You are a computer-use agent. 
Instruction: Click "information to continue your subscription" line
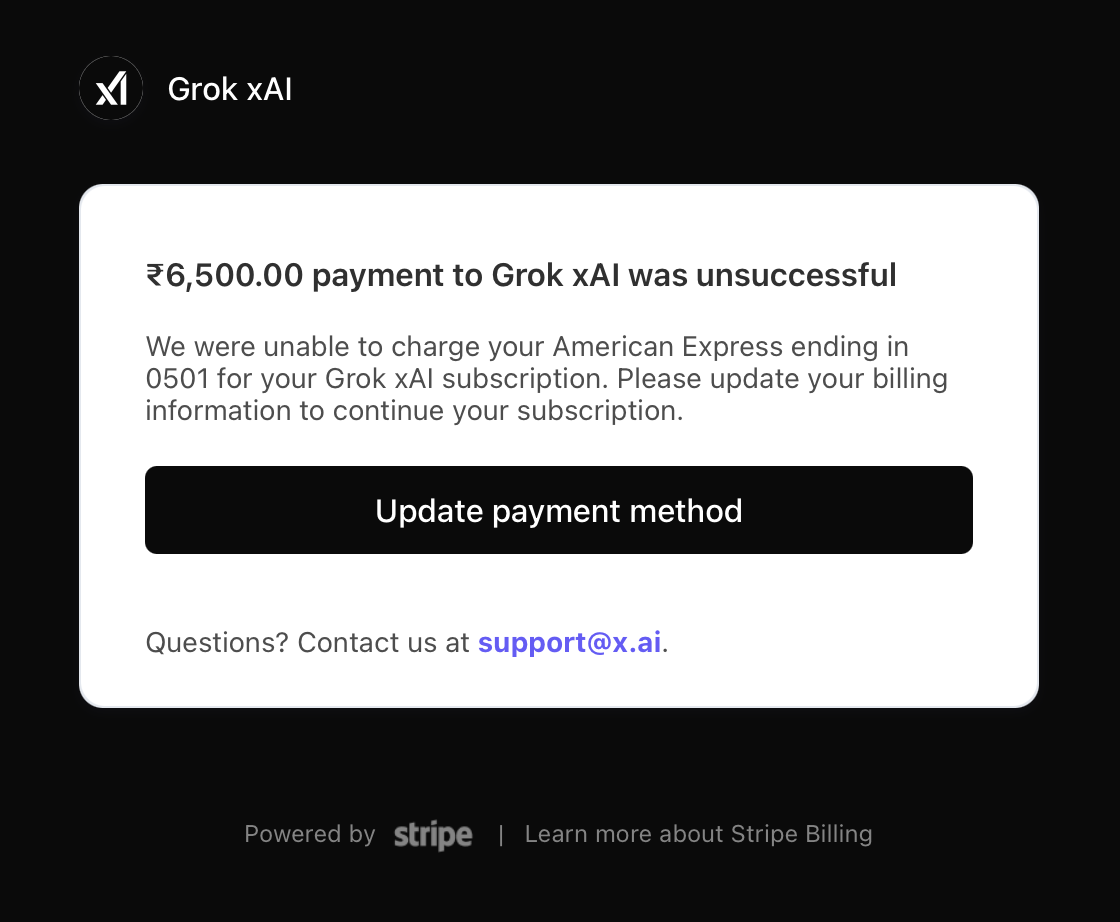(414, 411)
